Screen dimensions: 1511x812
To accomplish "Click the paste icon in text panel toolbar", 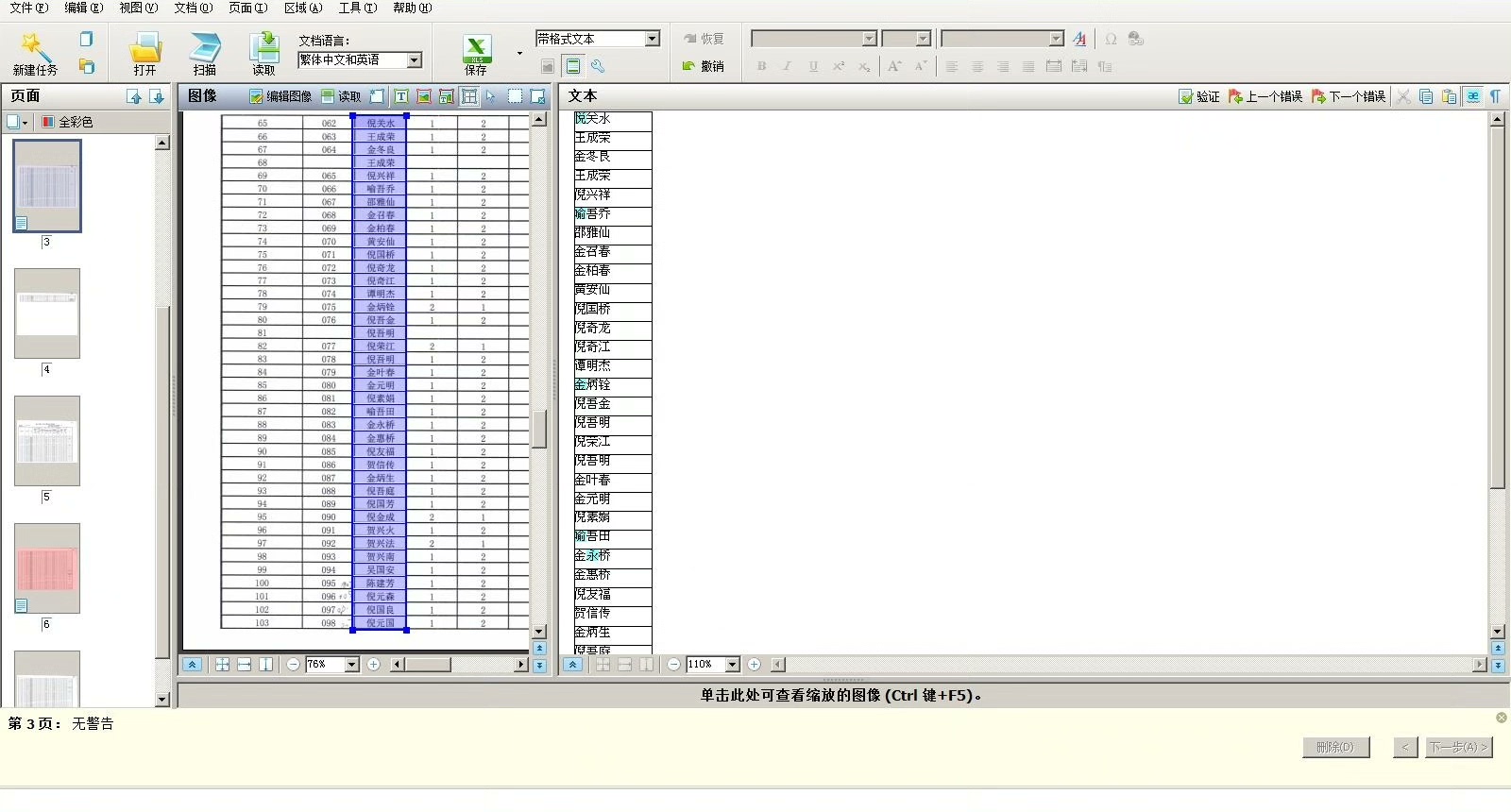I will click(x=1450, y=96).
